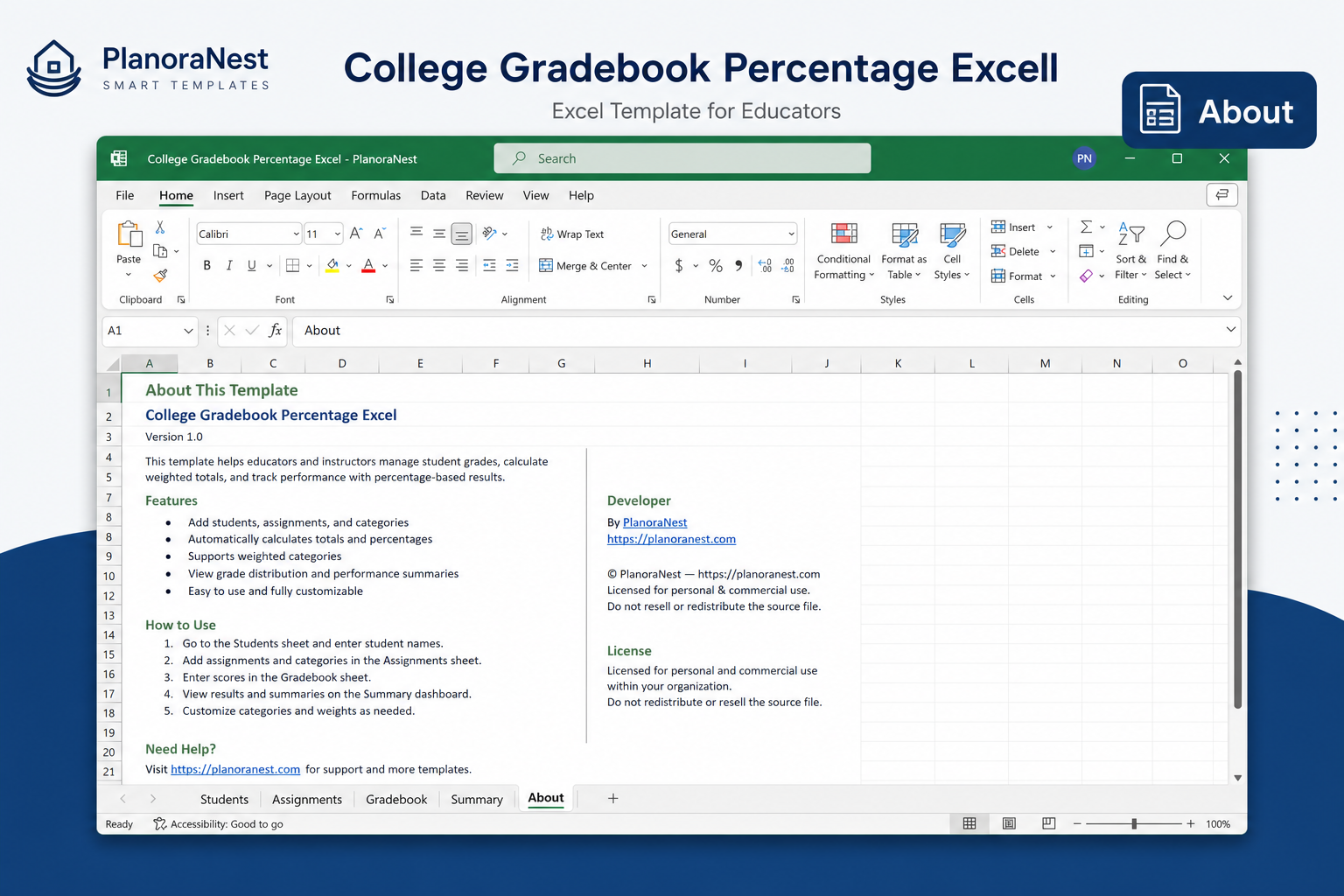Apply Percent Style icon

(716, 265)
